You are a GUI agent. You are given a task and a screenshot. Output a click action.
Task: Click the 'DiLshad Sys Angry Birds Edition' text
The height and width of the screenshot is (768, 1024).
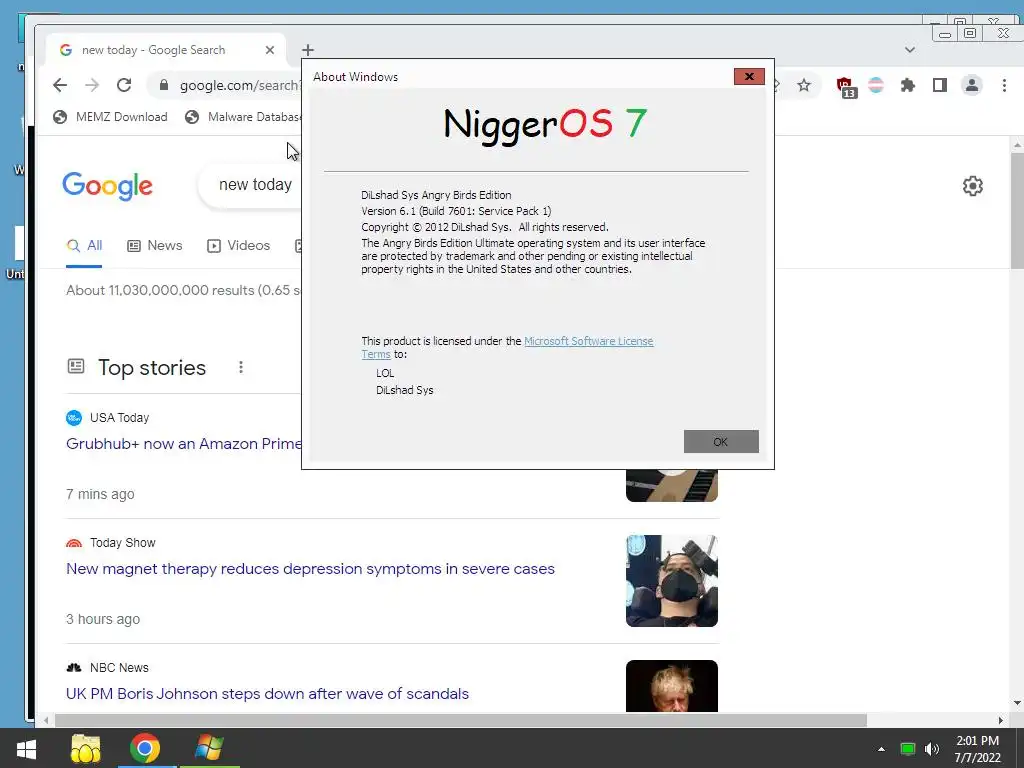pos(436,195)
